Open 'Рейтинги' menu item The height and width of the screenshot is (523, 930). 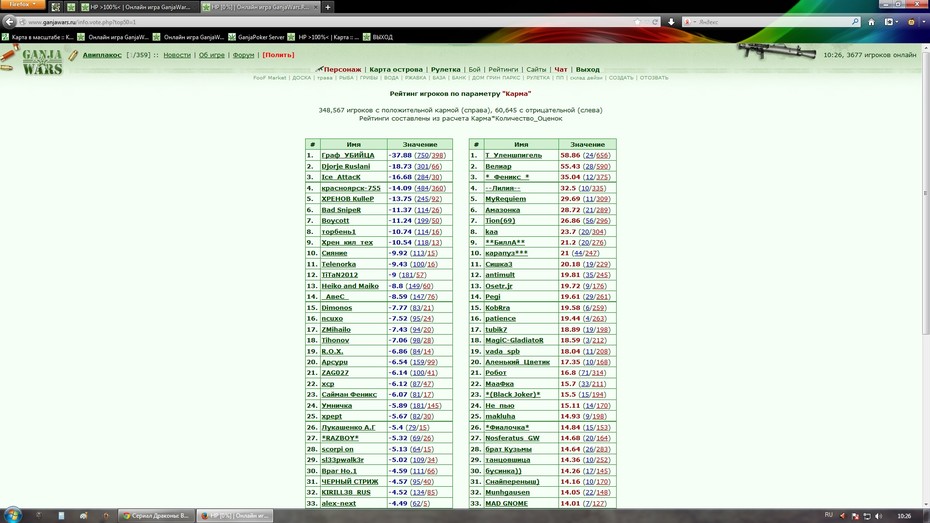[x=503, y=69]
